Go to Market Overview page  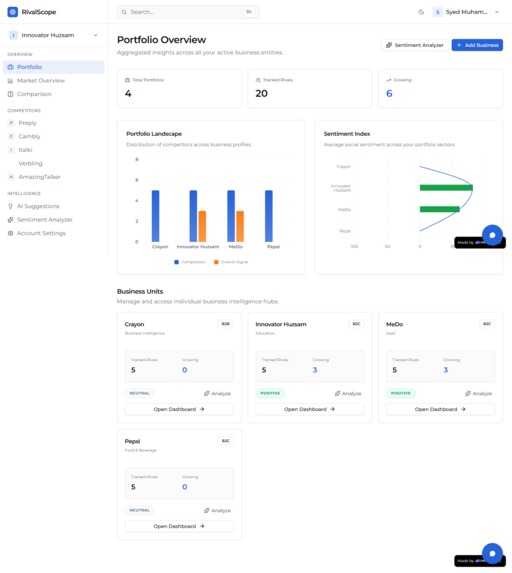tap(54, 80)
